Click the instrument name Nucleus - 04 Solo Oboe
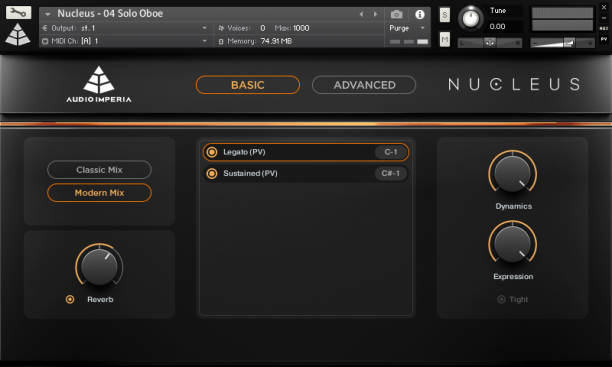 pyautogui.click(x=110, y=14)
